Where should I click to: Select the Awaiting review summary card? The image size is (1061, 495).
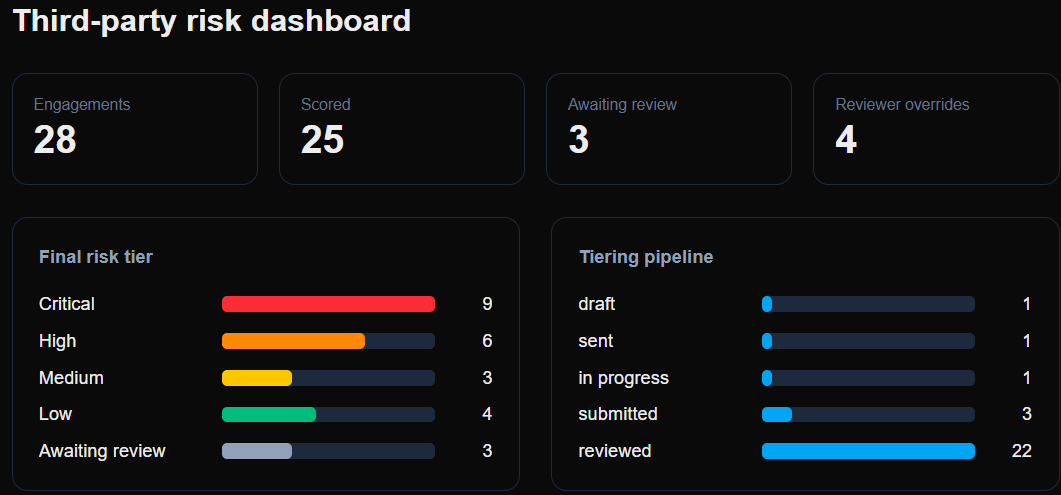(x=669, y=128)
